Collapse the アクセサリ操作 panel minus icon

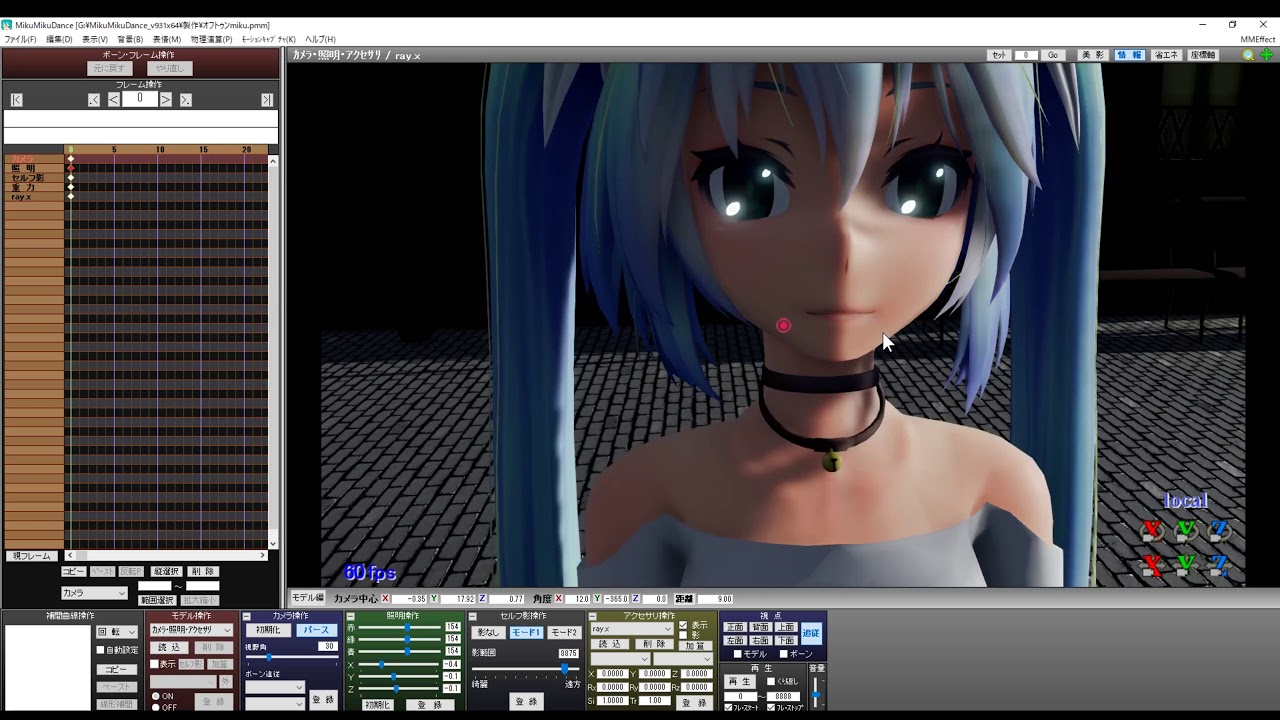(x=593, y=617)
